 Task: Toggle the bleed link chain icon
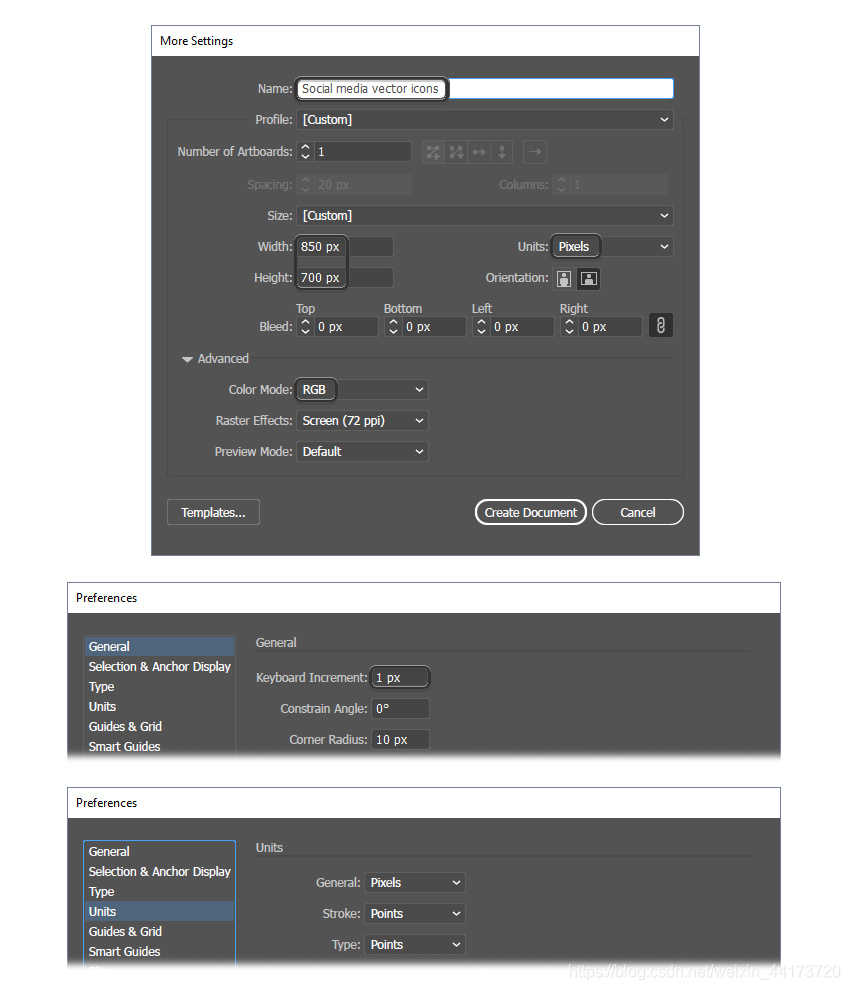click(661, 326)
